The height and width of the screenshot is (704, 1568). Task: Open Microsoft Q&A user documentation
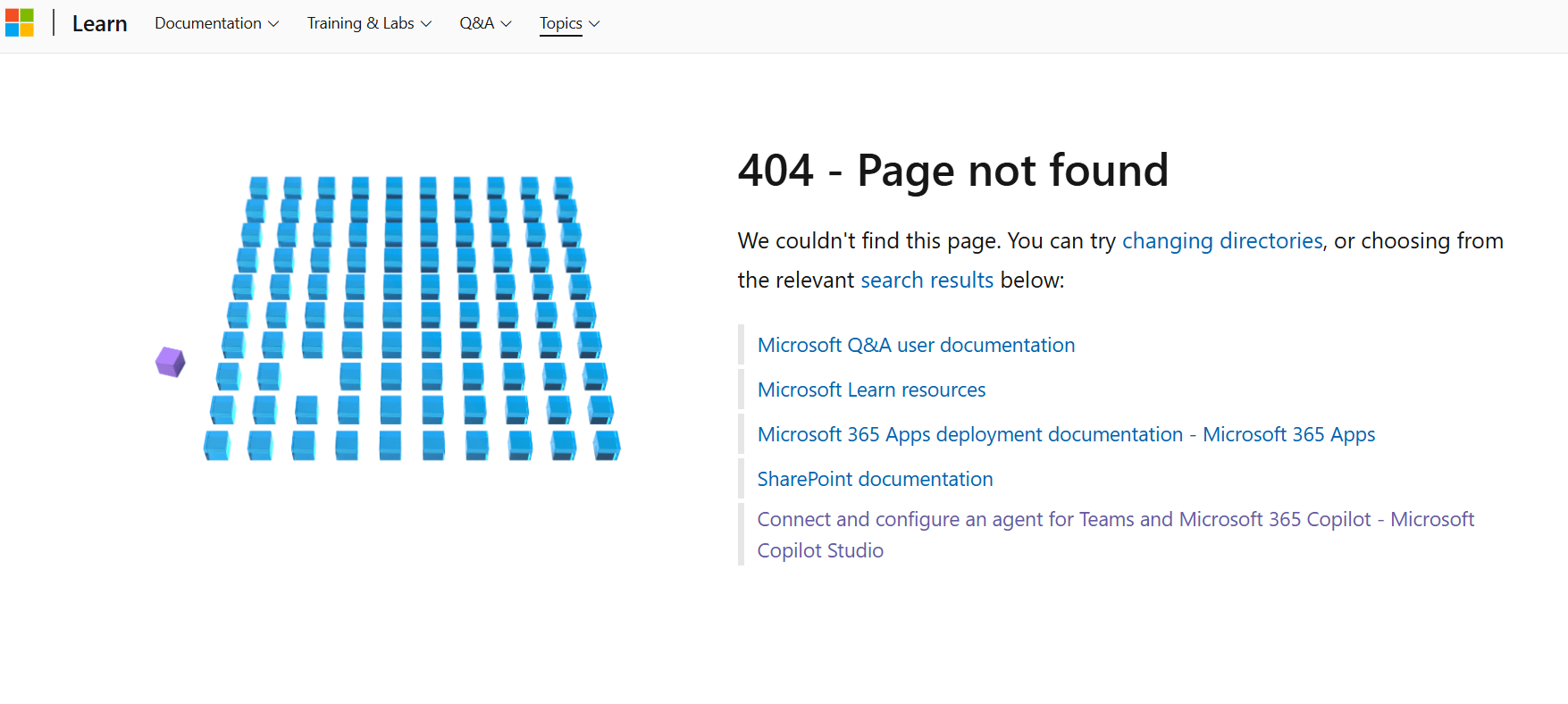click(916, 345)
